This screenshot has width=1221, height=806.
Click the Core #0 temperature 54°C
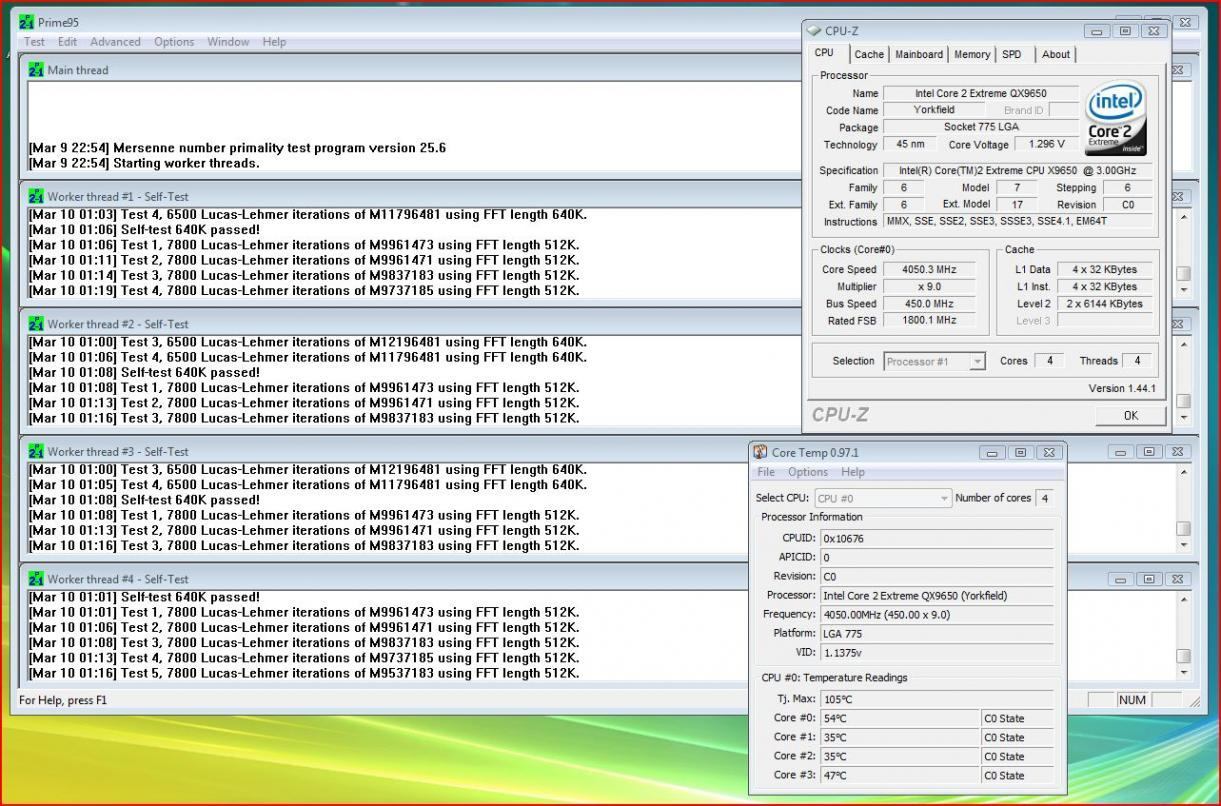899,718
